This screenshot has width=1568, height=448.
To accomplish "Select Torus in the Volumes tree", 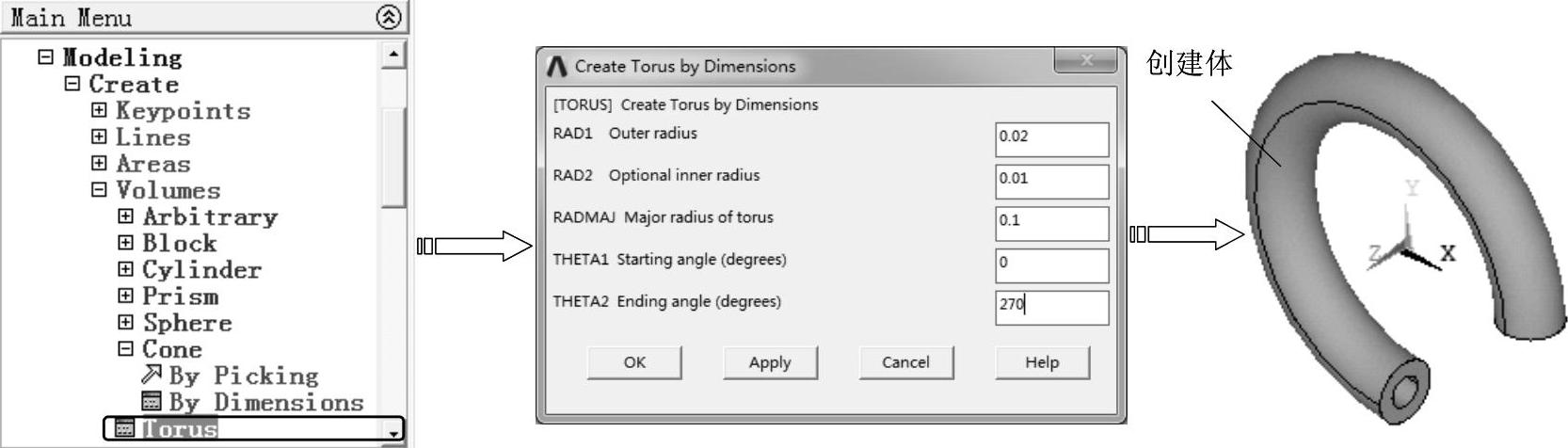I will (180, 429).
